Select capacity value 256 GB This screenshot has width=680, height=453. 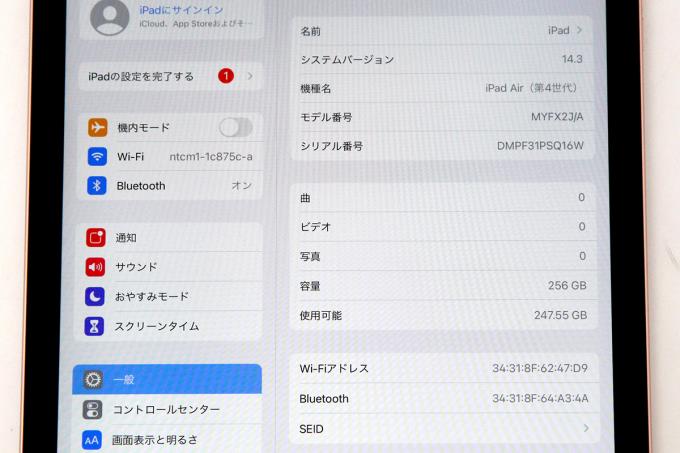567,286
